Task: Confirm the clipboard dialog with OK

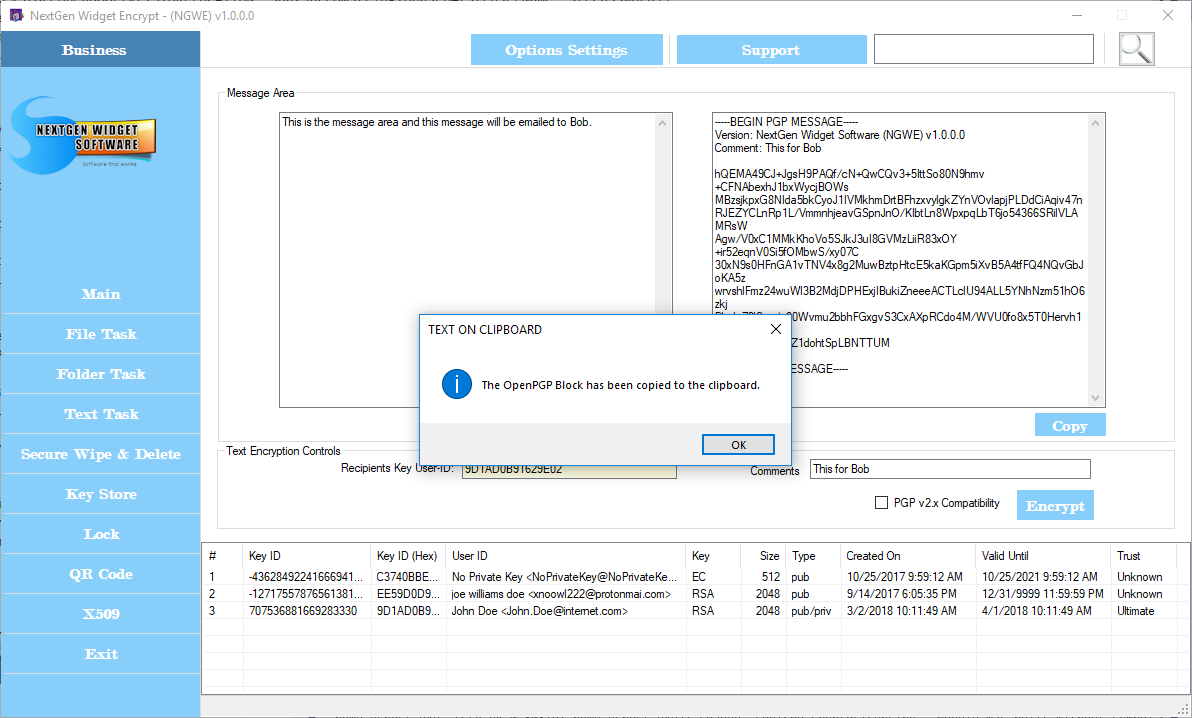Action: click(x=738, y=445)
